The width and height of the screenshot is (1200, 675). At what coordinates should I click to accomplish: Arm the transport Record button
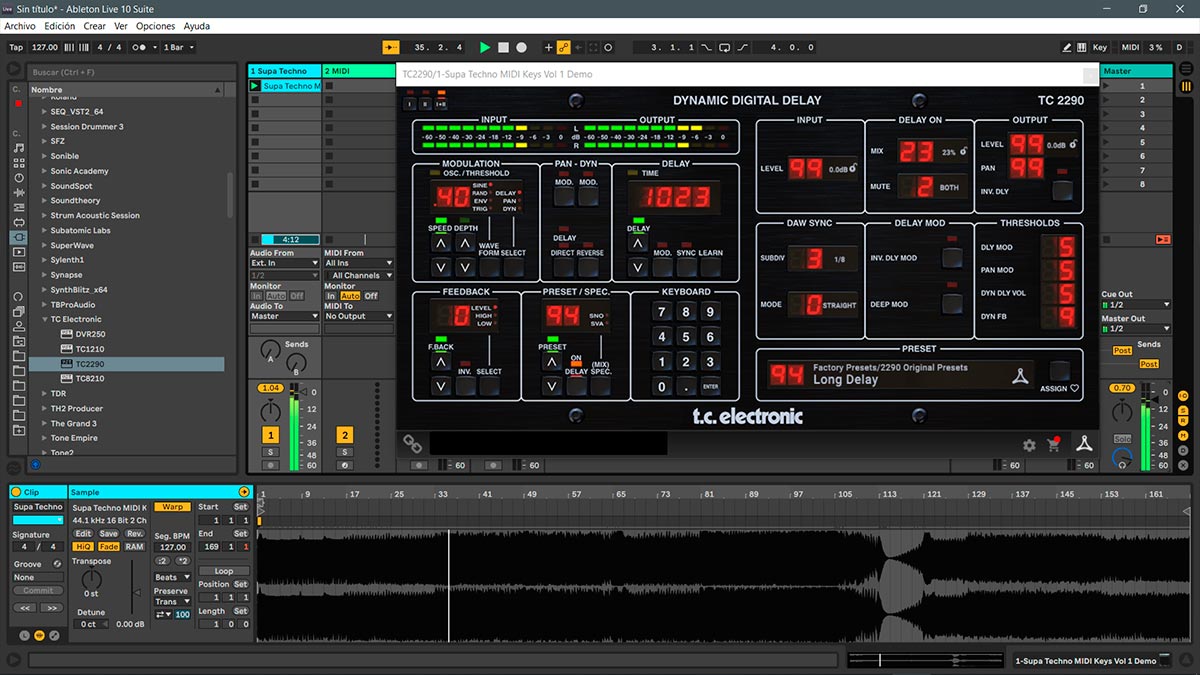[x=521, y=47]
